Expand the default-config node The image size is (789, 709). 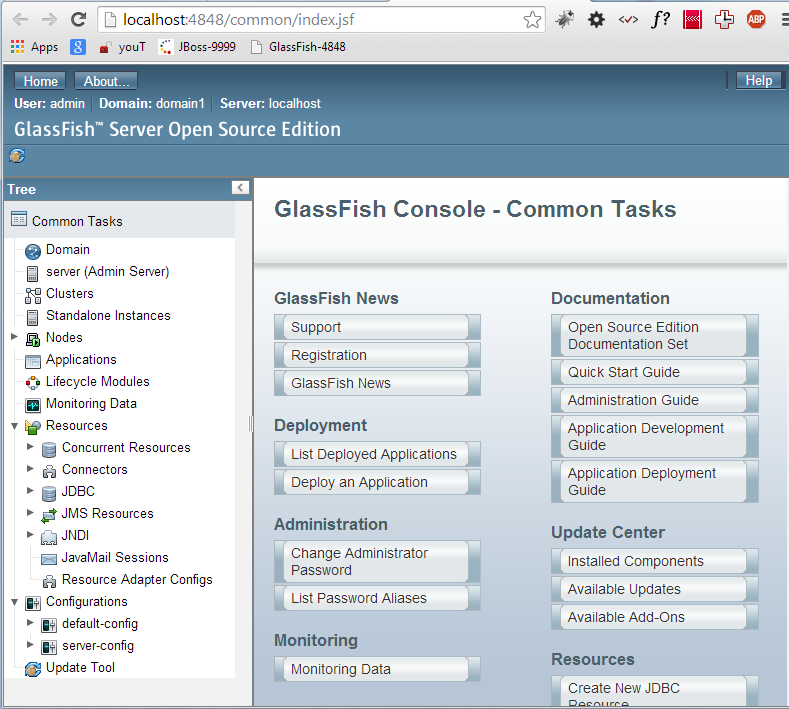pyautogui.click(x=30, y=622)
